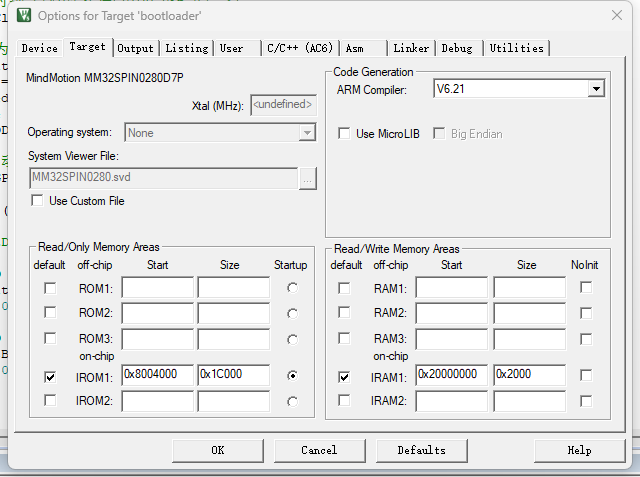
Task: Click the RAM1 Start field
Action: pos(452,287)
